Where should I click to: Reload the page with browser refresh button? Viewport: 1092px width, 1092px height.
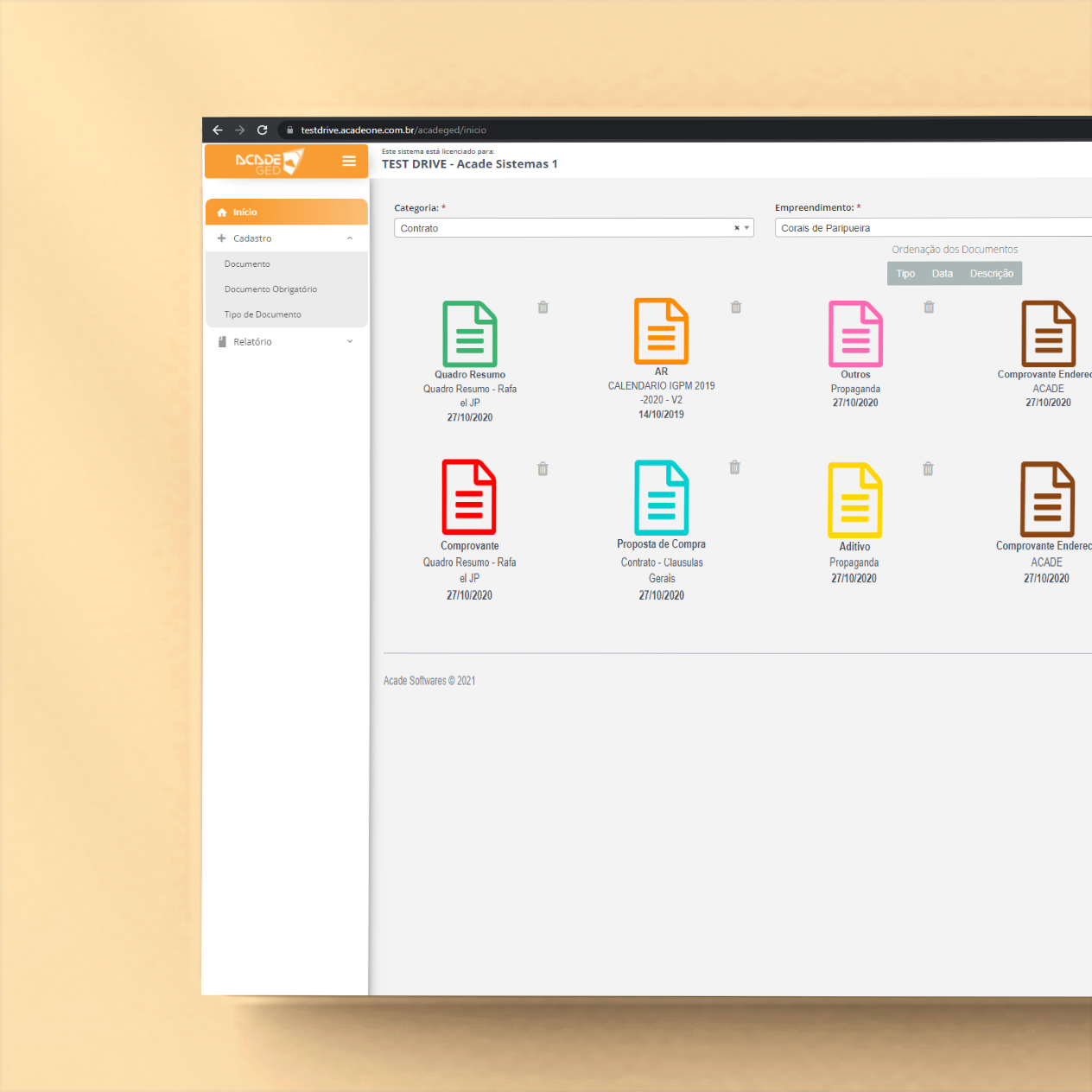point(263,130)
